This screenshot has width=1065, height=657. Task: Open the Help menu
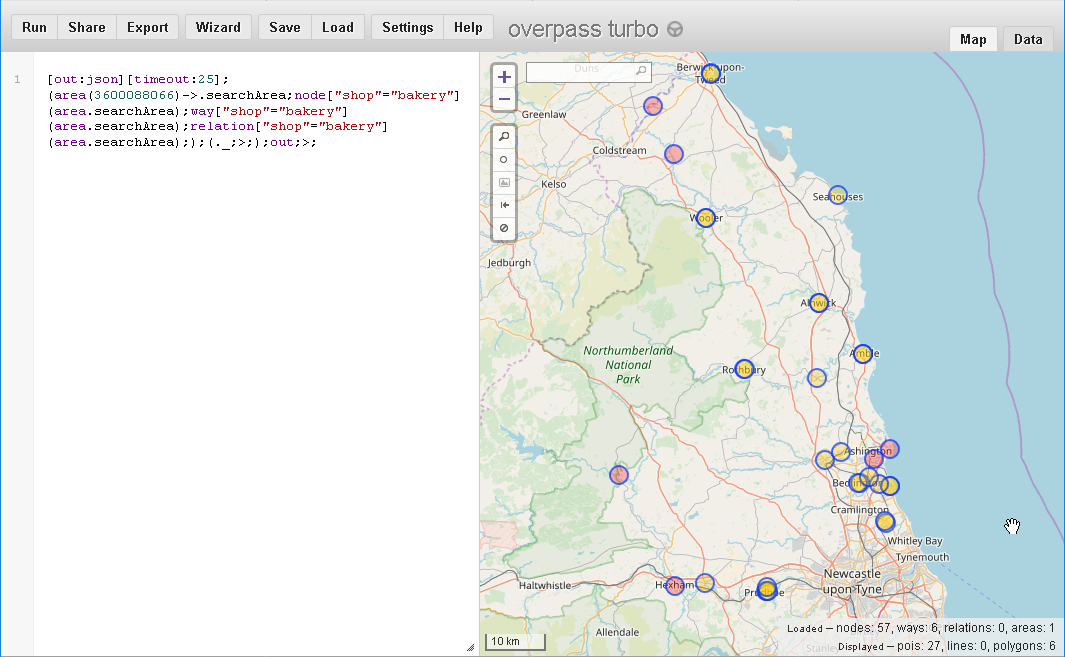pos(467,27)
